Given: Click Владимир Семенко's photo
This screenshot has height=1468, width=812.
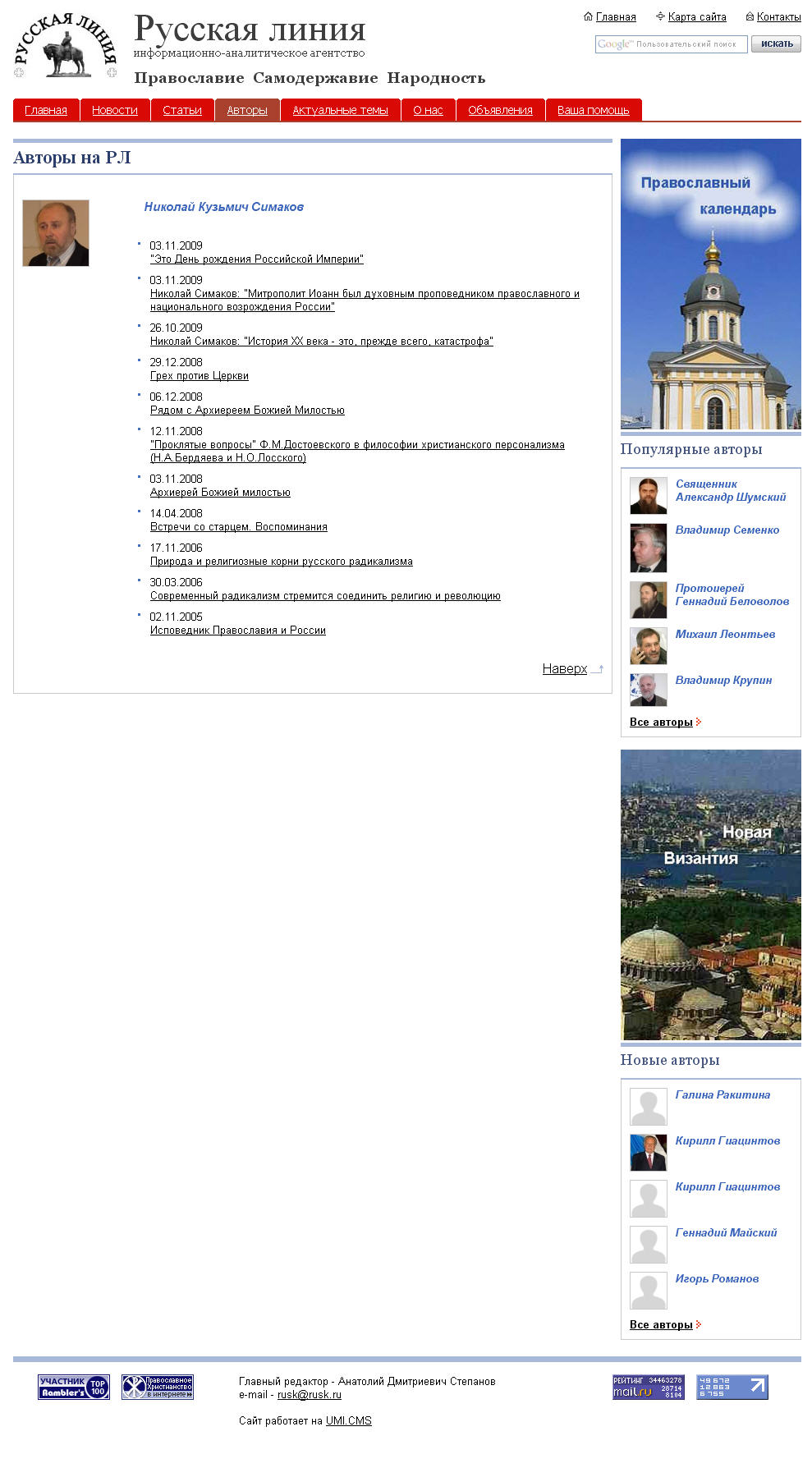Looking at the screenshot, I should (x=649, y=548).
